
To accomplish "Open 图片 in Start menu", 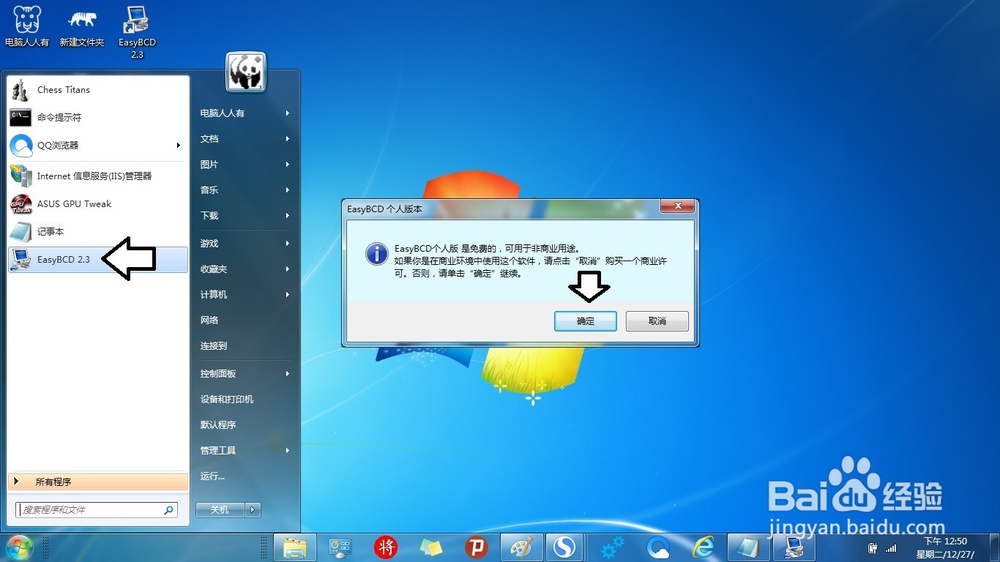I will (246, 164).
